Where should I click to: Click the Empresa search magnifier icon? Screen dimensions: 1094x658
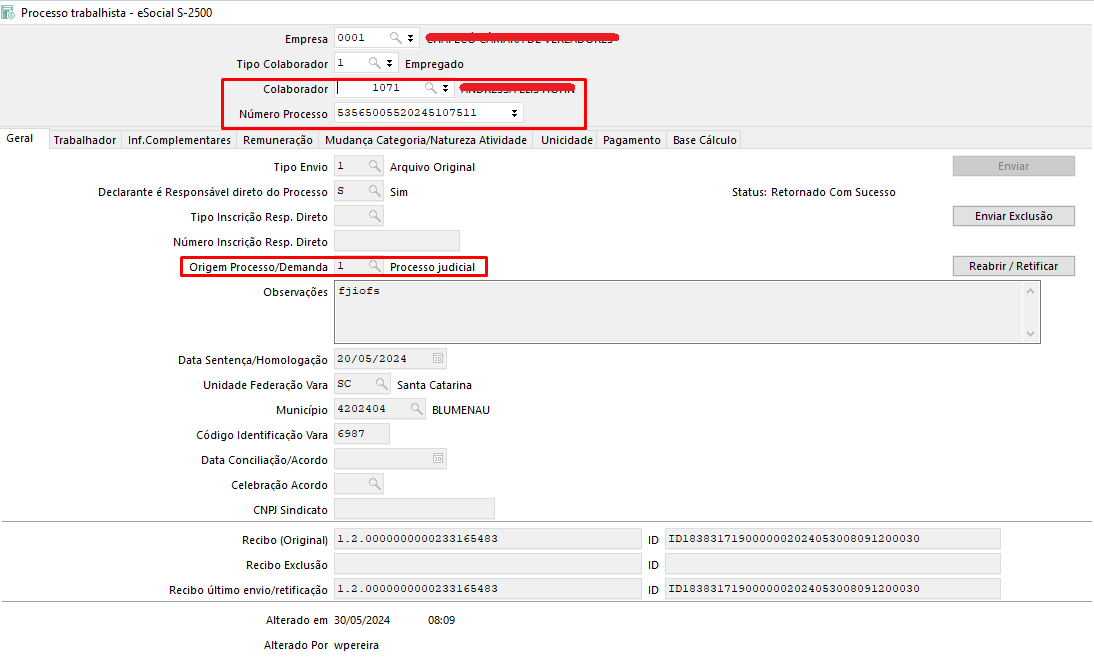click(396, 38)
